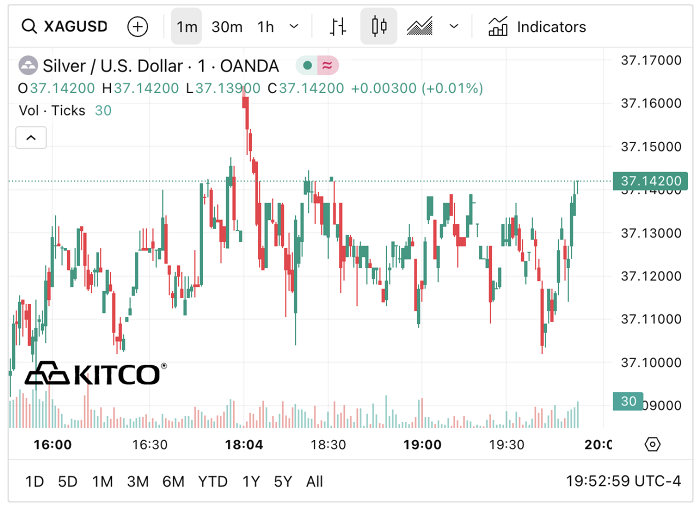This screenshot has height=509, width=700.
Task: Click the open value O37.14200
Action: [56, 88]
